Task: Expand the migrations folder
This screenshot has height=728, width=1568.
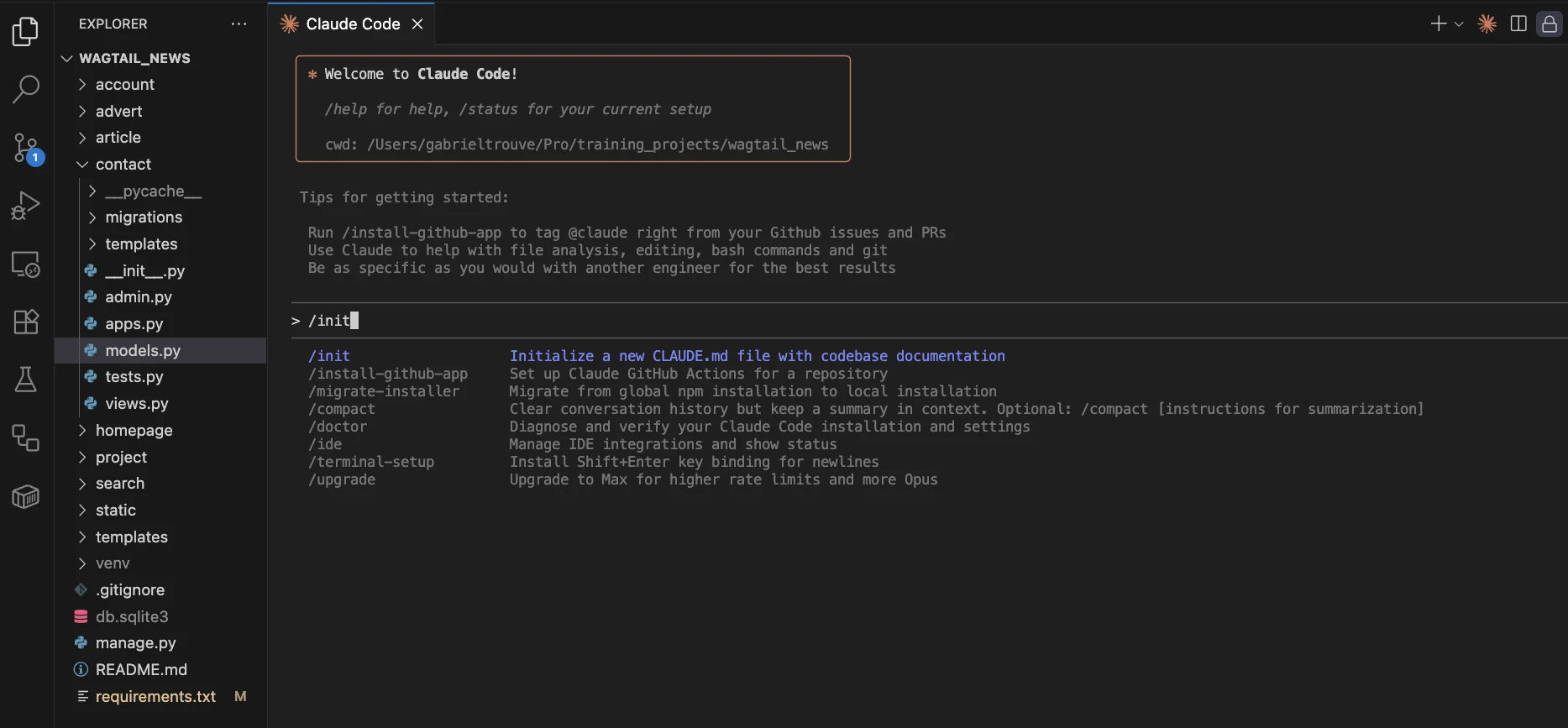Action: point(143,217)
